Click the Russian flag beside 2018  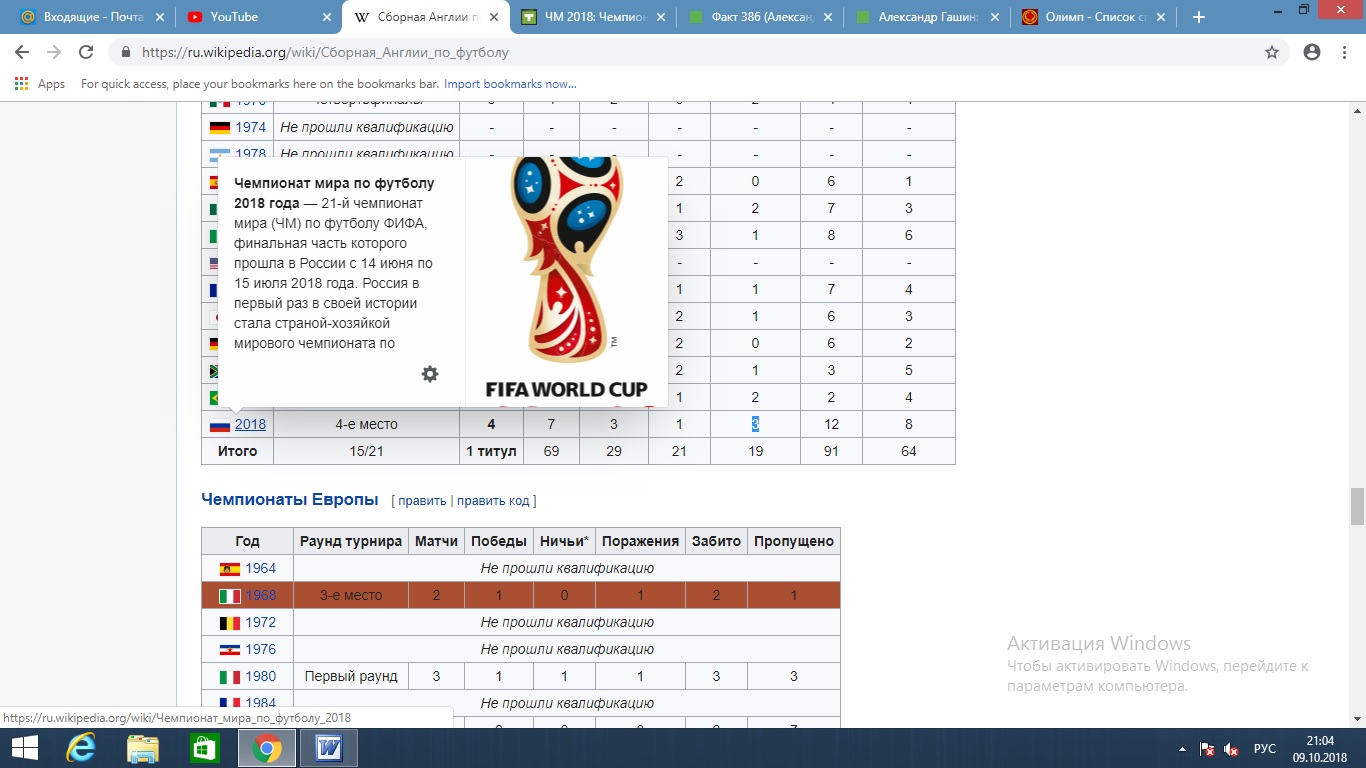click(x=219, y=425)
